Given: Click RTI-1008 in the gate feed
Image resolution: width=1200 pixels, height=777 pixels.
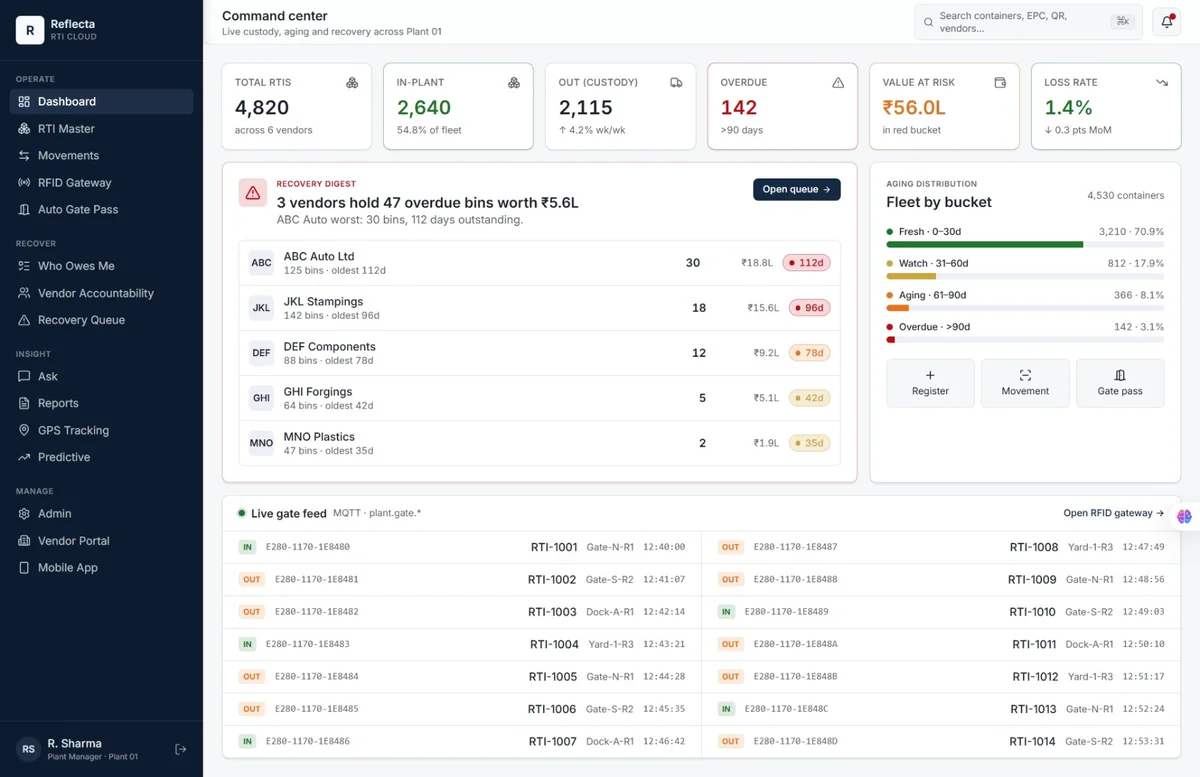Looking at the screenshot, I should click(1034, 547).
